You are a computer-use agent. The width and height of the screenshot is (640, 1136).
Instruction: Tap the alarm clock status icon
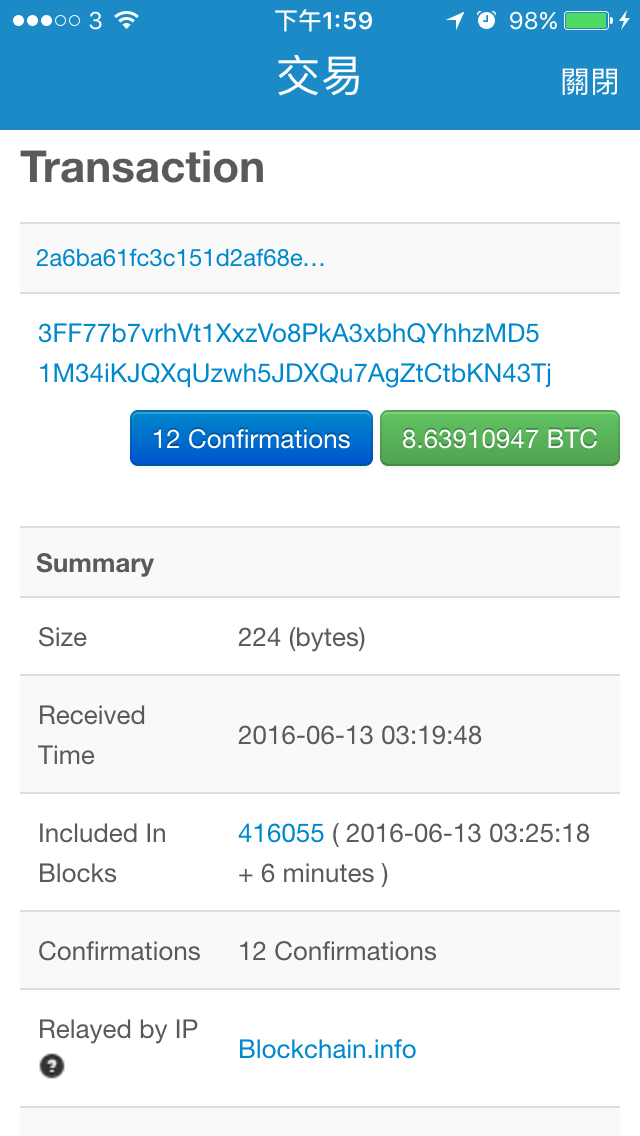click(487, 20)
